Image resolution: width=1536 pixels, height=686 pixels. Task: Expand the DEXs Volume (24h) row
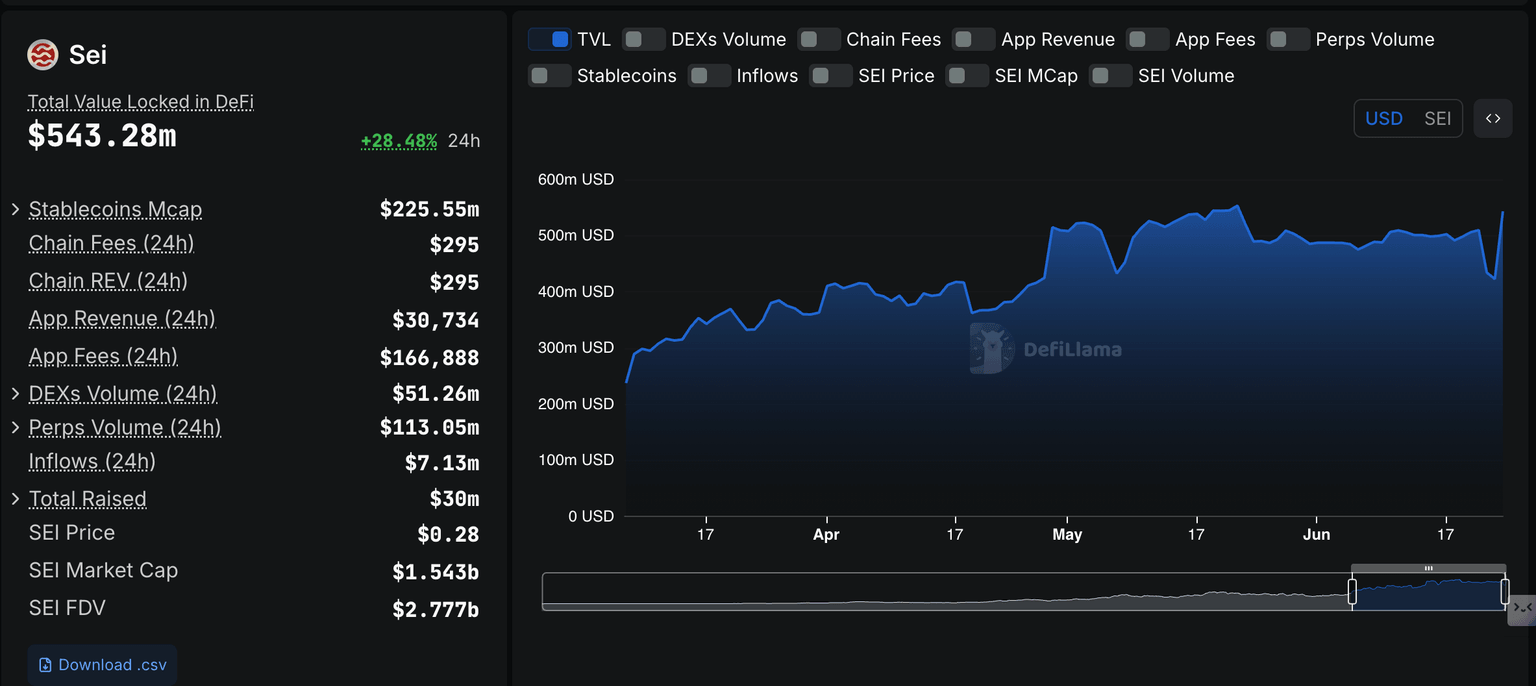coord(15,393)
